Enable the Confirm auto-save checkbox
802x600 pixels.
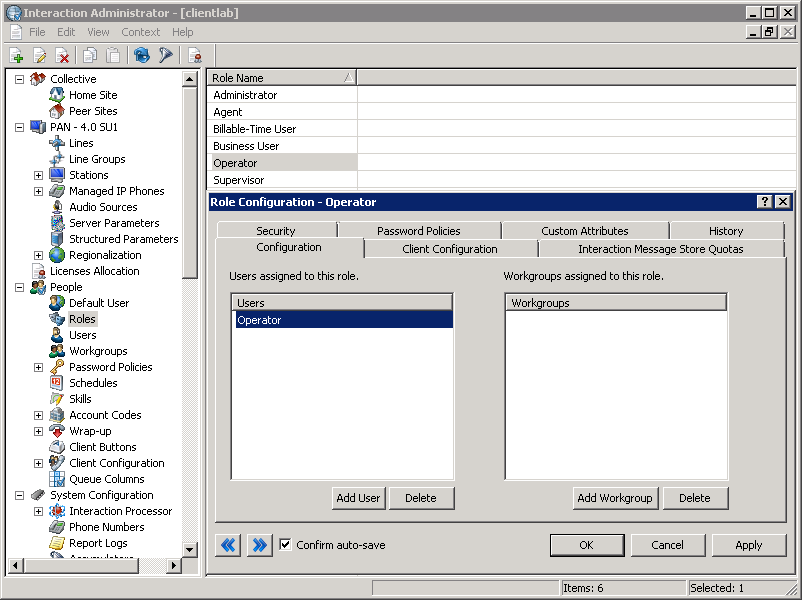pyautogui.click(x=286, y=544)
